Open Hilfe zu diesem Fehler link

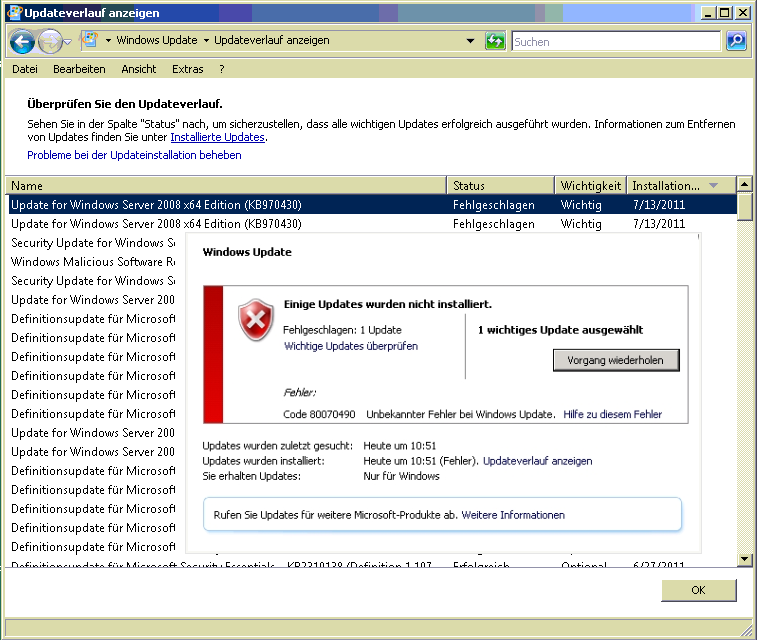pyautogui.click(x=613, y=414)
